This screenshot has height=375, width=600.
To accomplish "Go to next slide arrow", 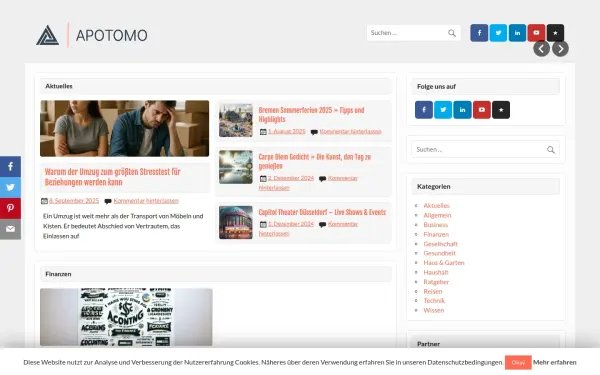I will point(560,49).
